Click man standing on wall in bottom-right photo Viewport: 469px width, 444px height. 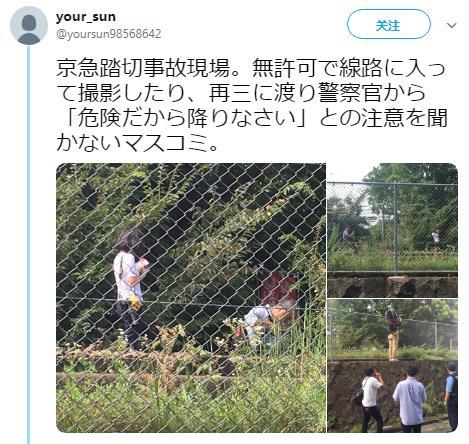coord(394,335)
